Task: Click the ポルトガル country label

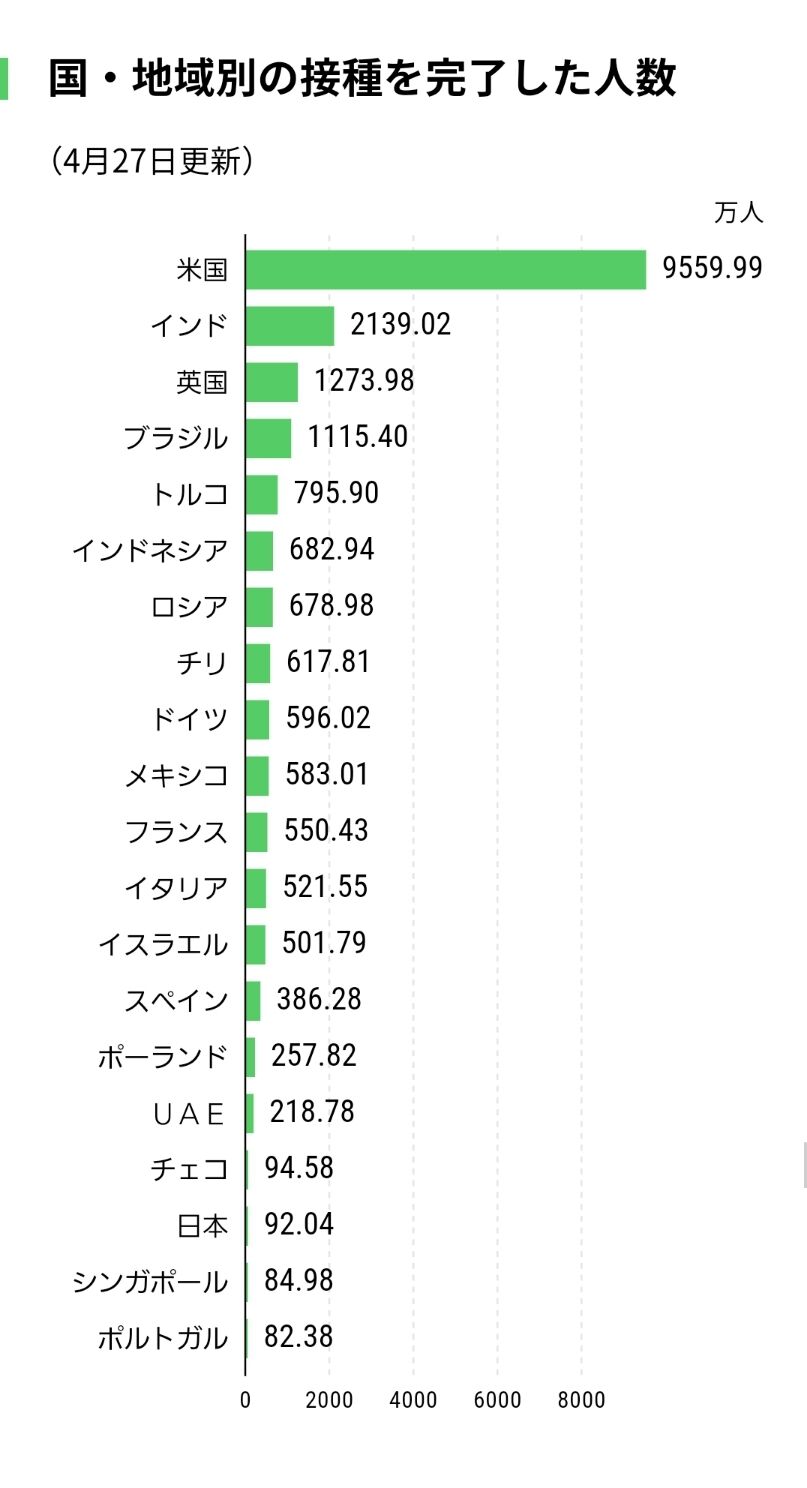Action: (162, 1338)
